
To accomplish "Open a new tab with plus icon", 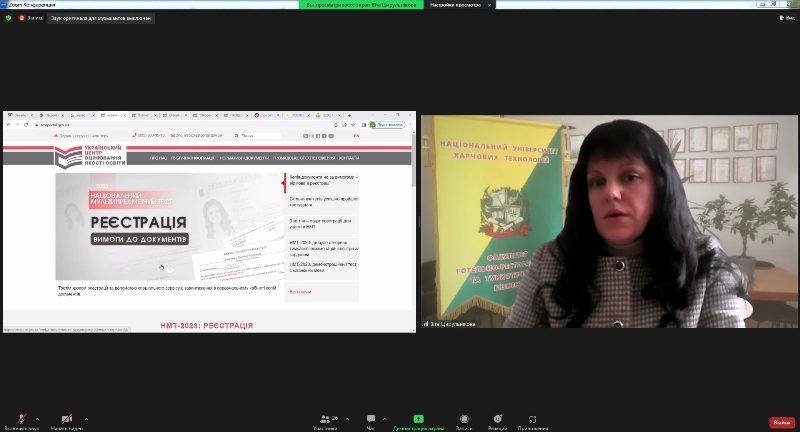I will click(x=349, y=115).
